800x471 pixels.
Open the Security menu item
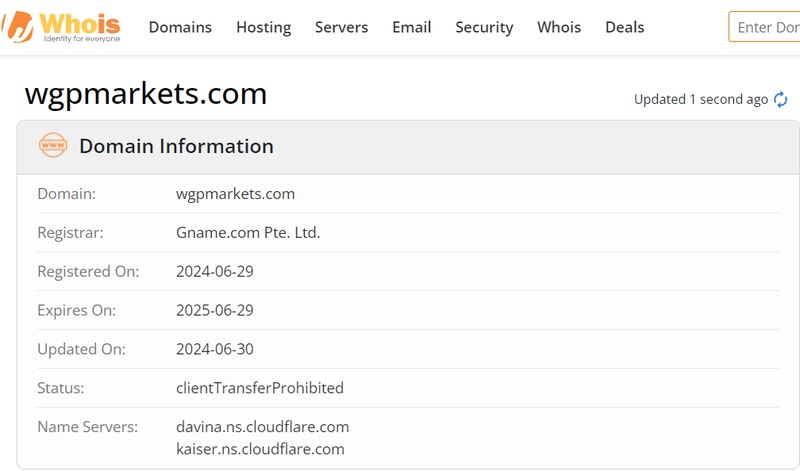click(x=484, y=27)
